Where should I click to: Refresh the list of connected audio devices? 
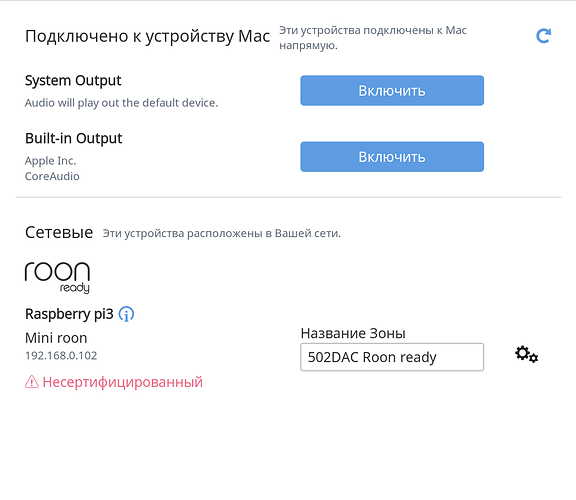click(x=543, y=36)
